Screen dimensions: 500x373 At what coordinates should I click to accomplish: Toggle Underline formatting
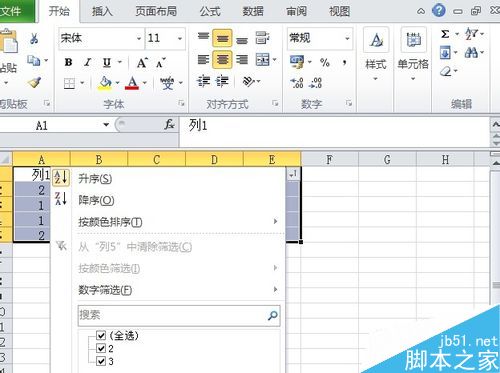point(107,62)
